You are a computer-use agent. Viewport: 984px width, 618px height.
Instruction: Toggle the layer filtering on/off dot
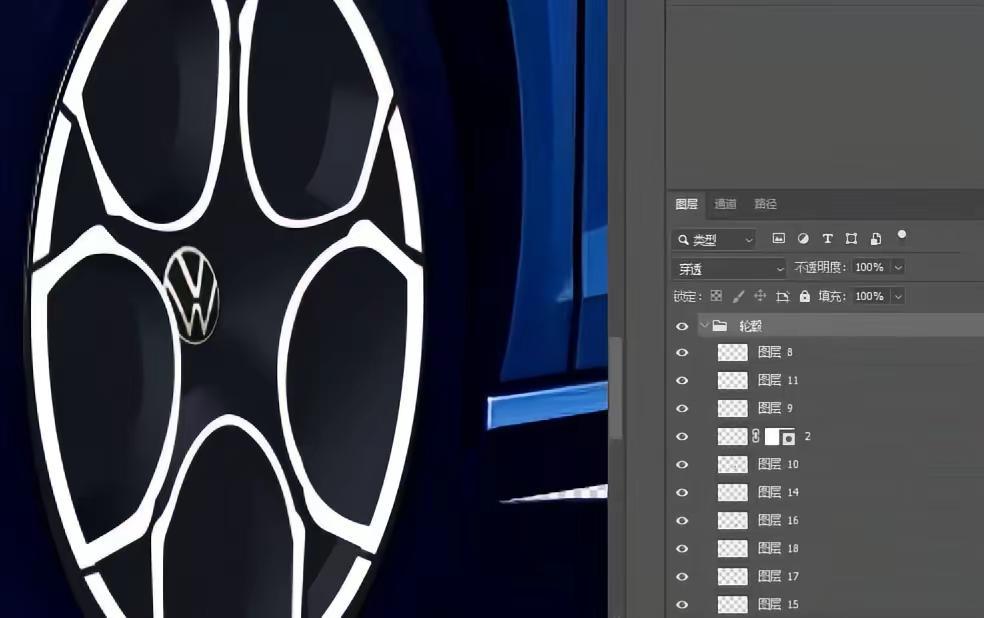point(902,234)
